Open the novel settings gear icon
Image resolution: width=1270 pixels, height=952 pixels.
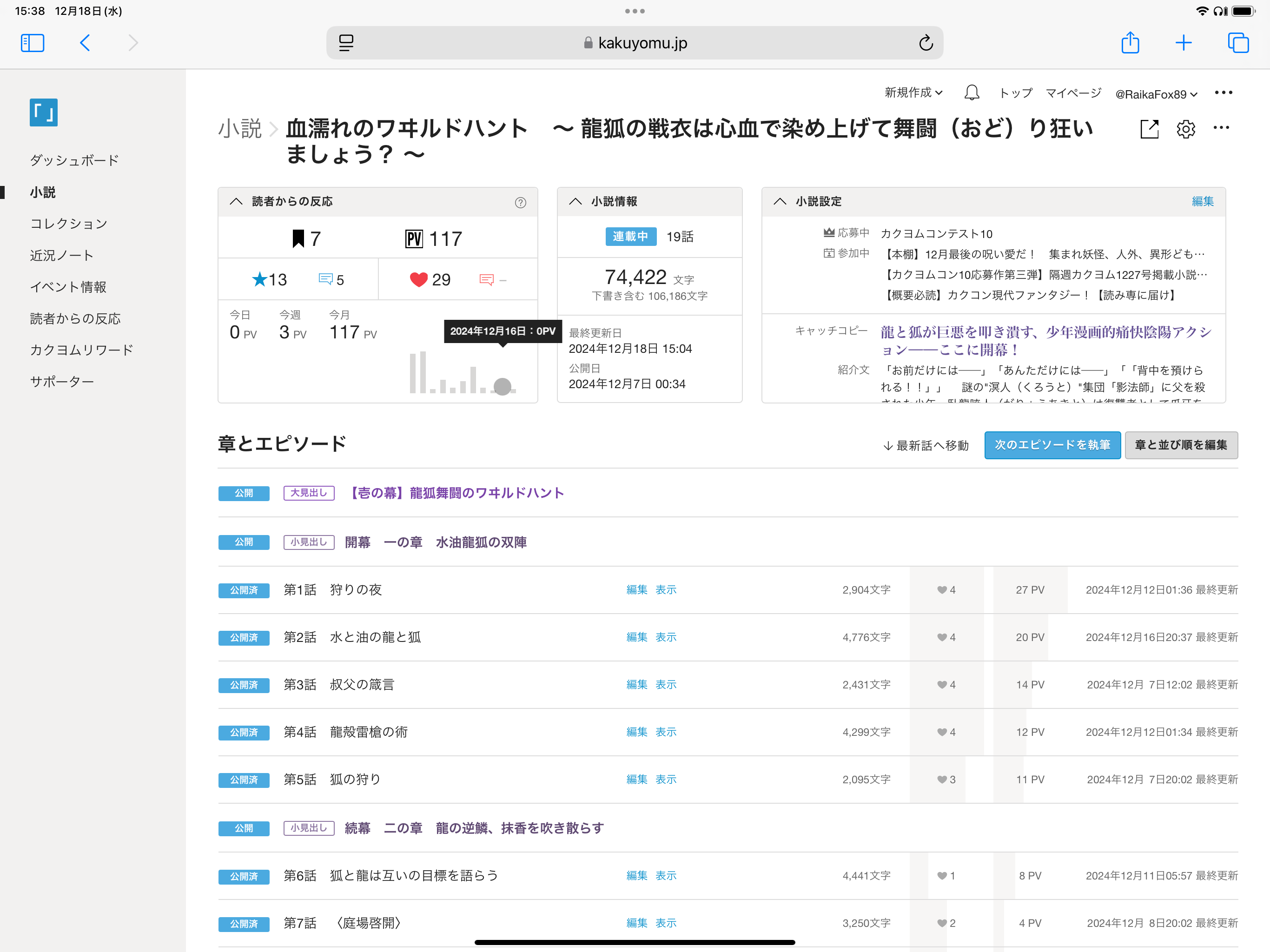pos(1185,129)
